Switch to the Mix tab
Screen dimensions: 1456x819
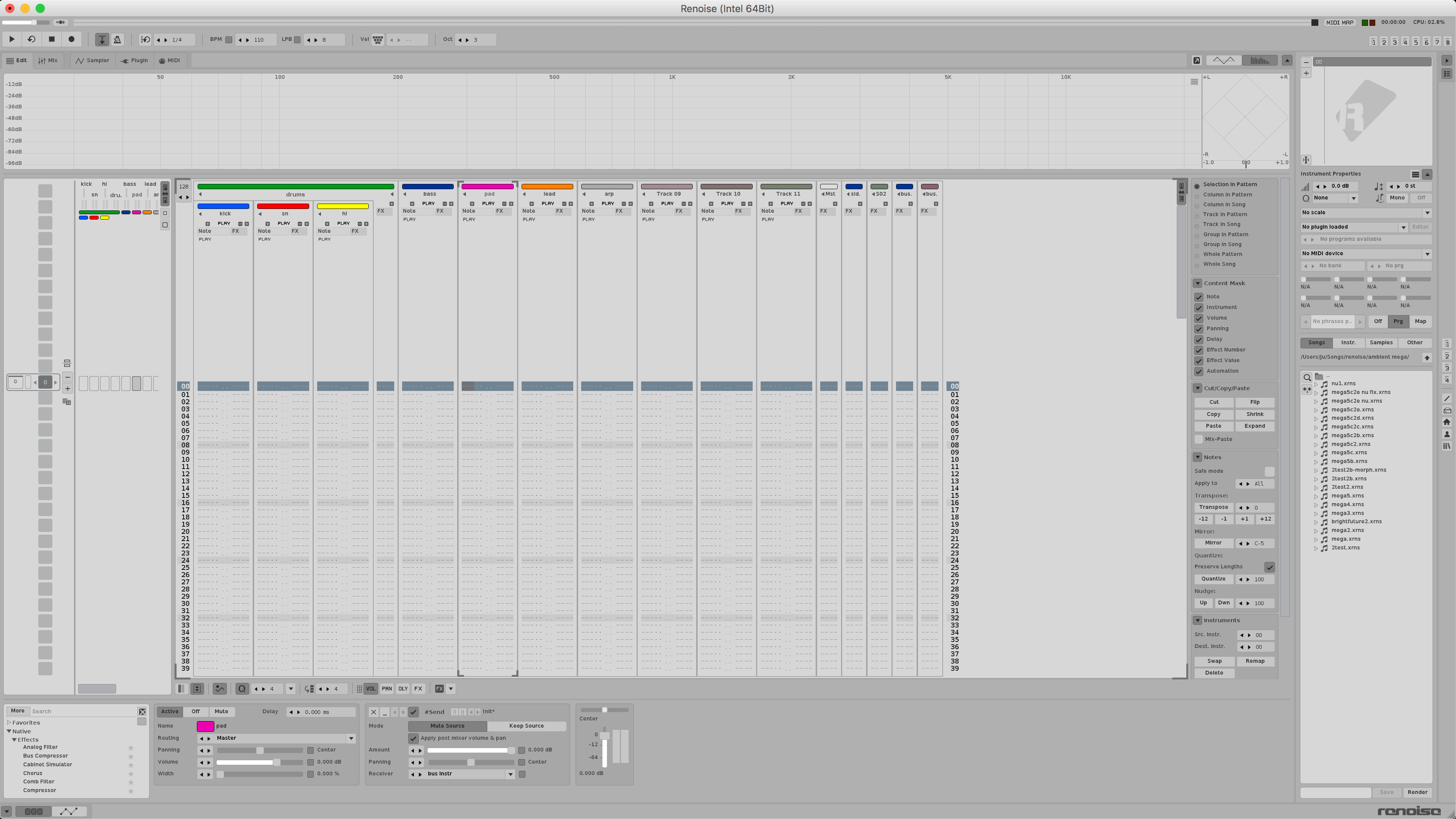coord(48,60)
